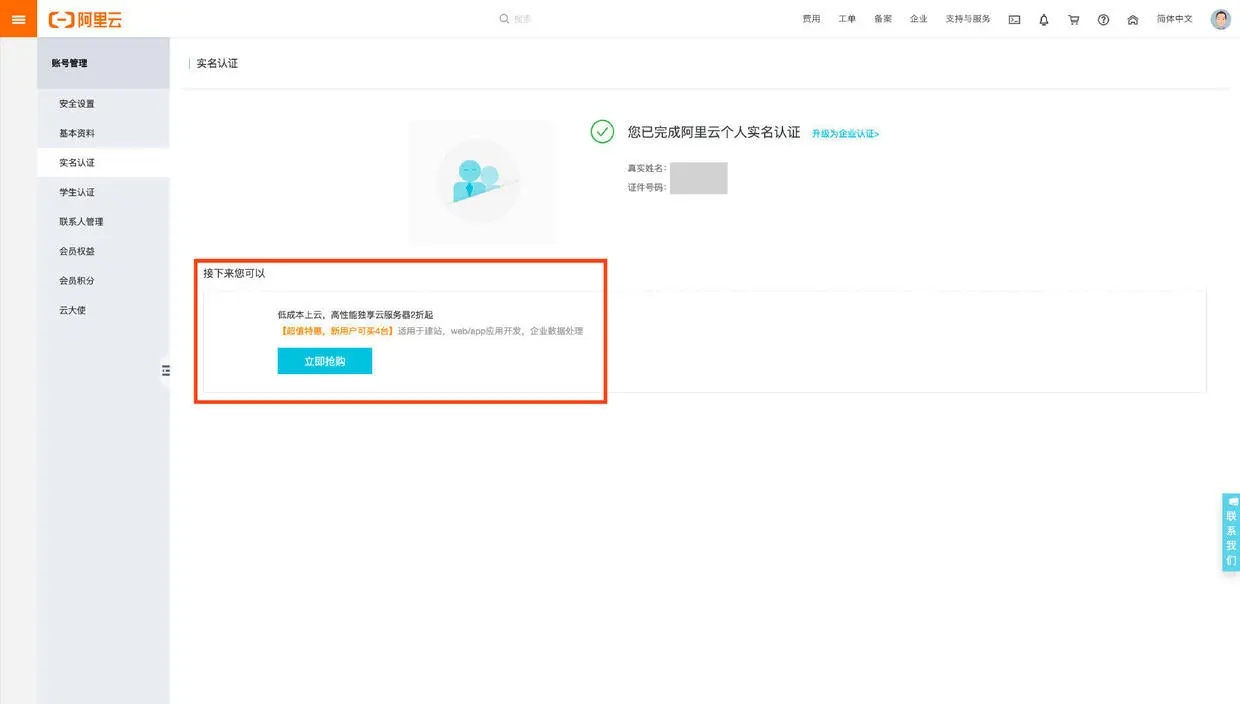Screen dimensions: 1240x704
Task: Open the 简体中文 language dropdown
Action: coord(1174,19)
